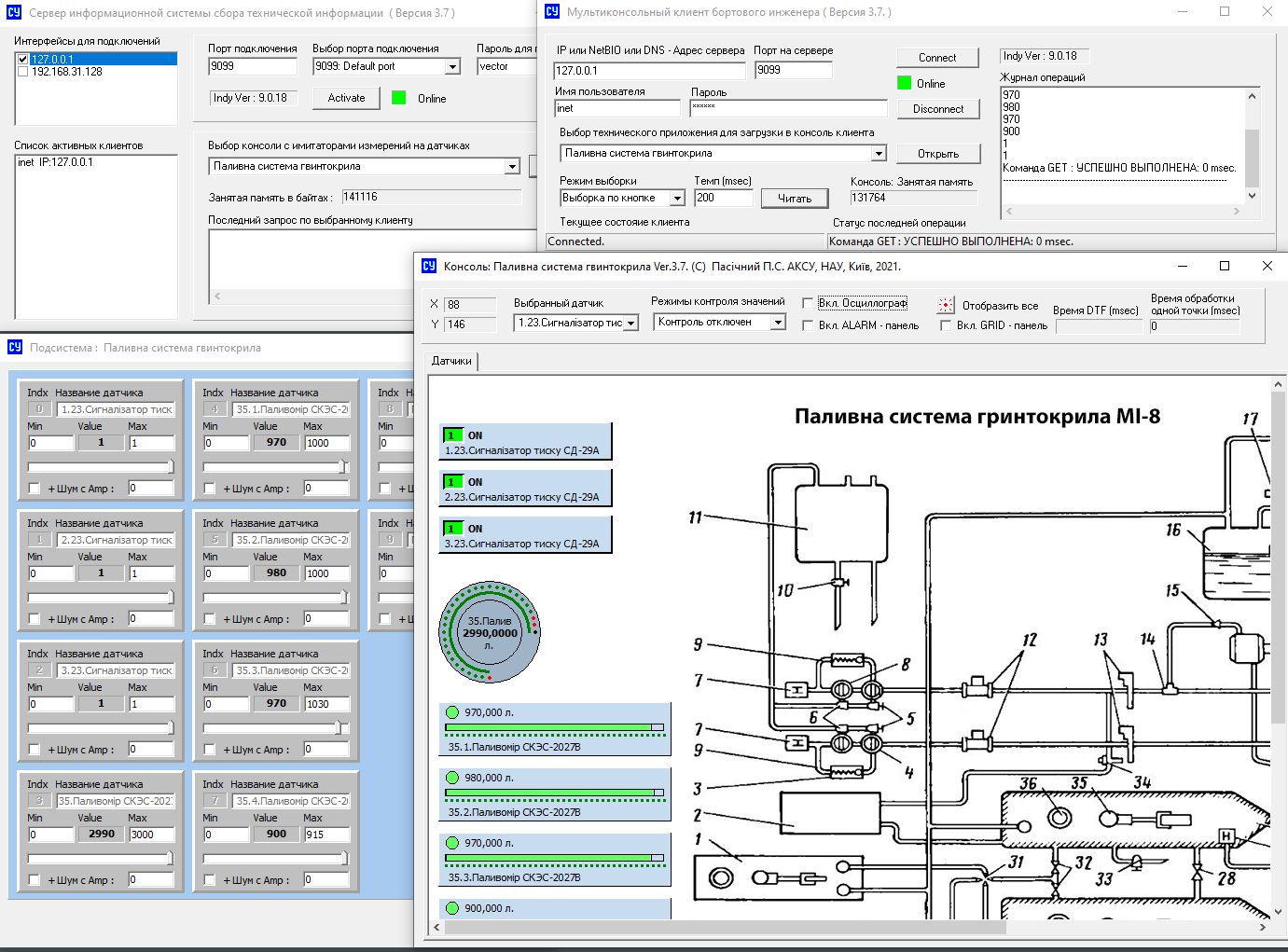The width and height of the screenshot is (1288, 952).
Task: Uncheck the 127.0.0.1 interface checkbox
Action: [x=23, y=59]
